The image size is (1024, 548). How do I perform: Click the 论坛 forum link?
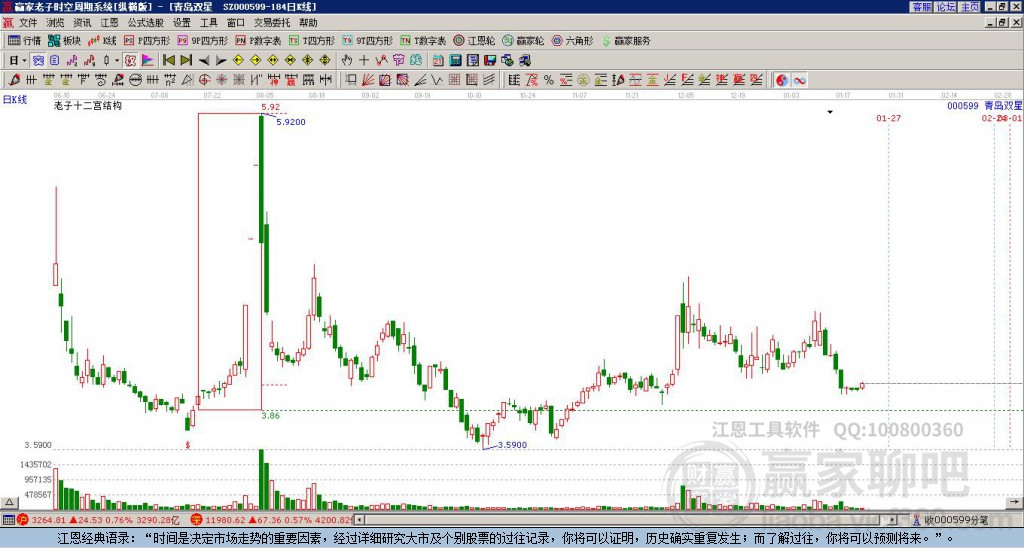[945, 7]
